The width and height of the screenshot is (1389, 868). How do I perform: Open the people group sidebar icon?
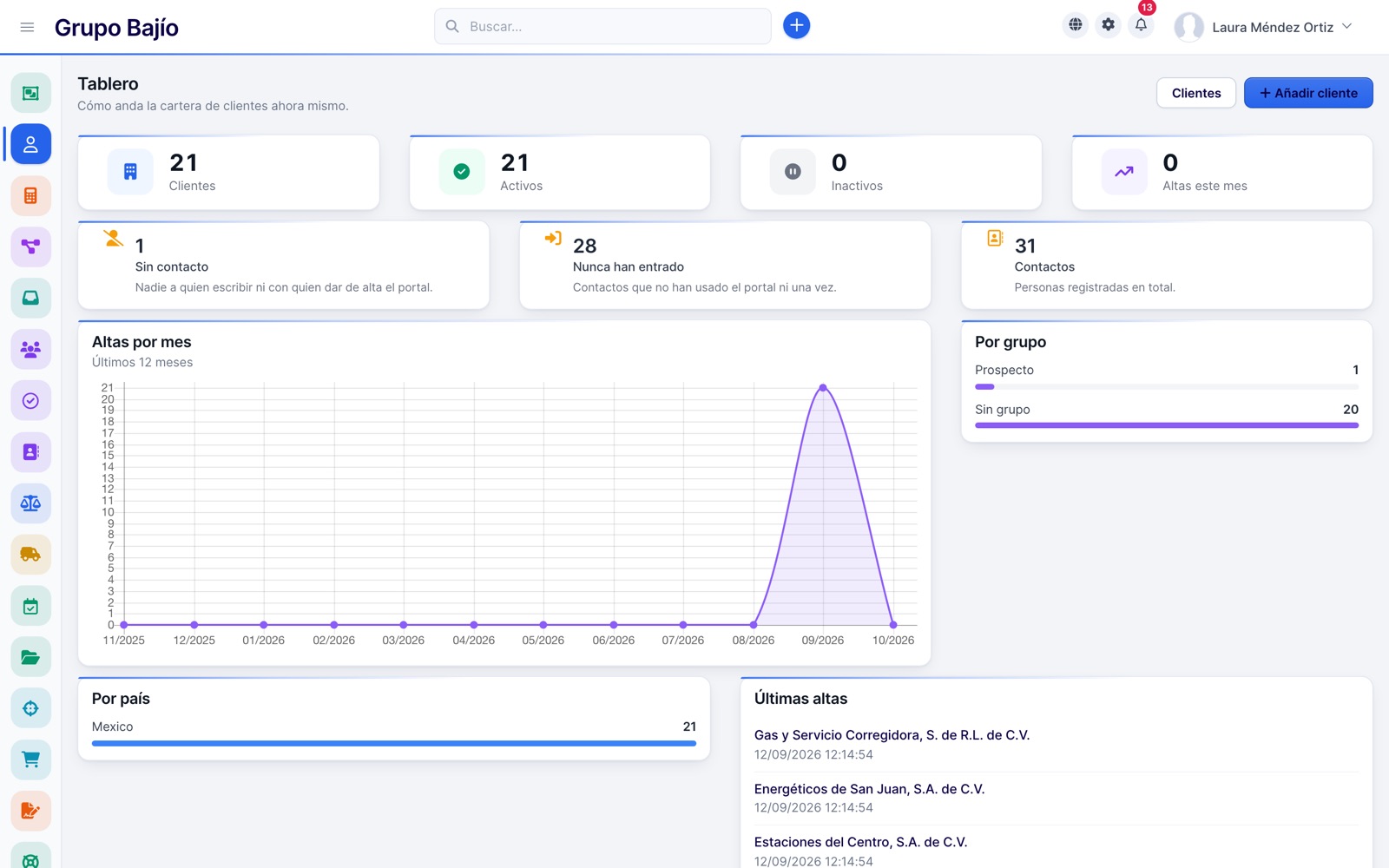pyautogui.click(x=30, y=349)
